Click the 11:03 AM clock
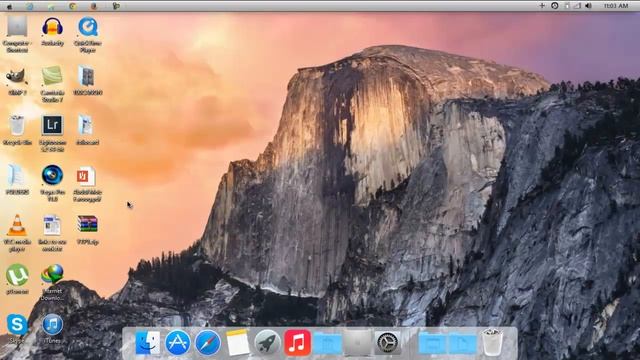This screenshot has height=360, width=640. click(616, 6)
